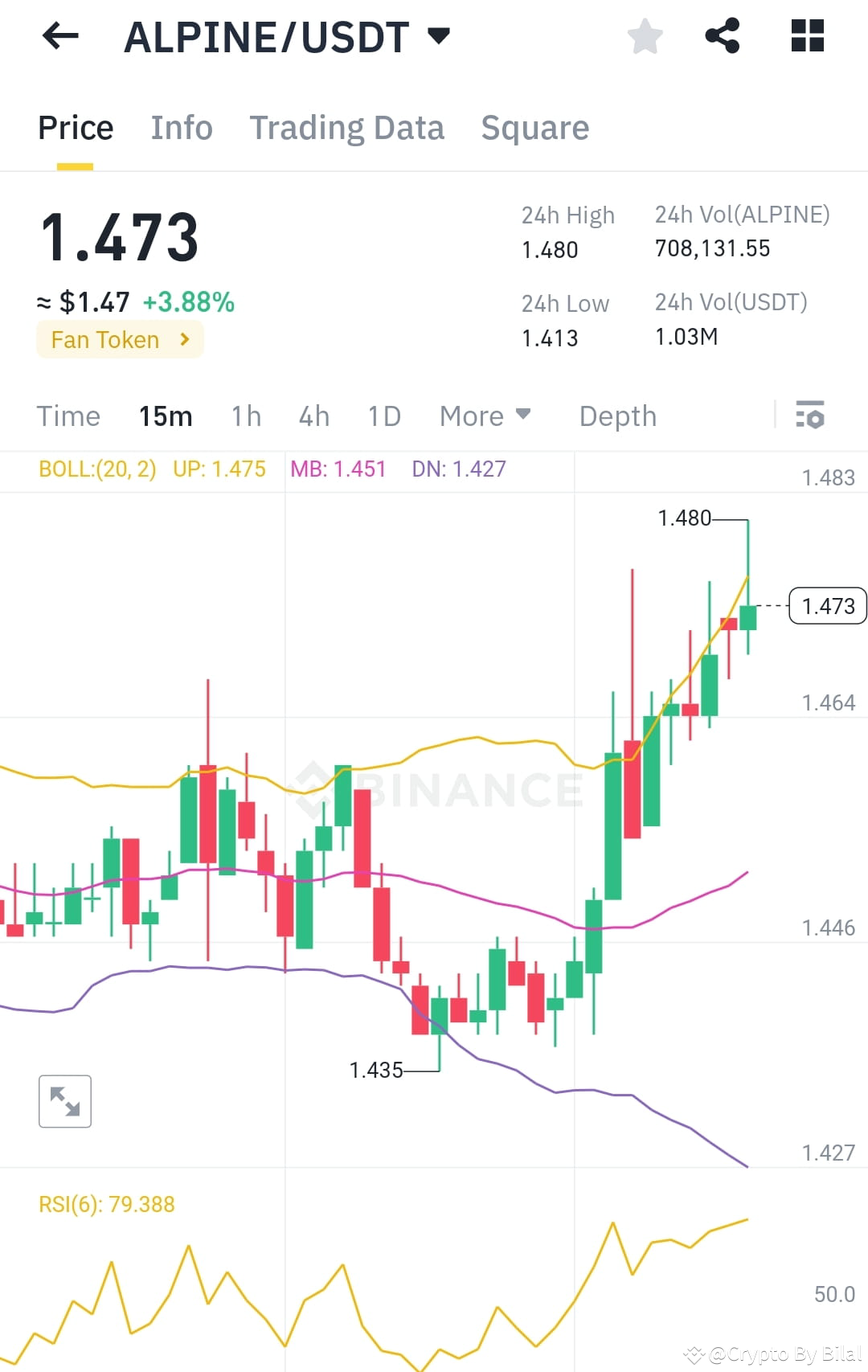The width and height of the screenshot is (868, 1372).
Task: Open the apps grid menu
Action: (x=806, y=35)
